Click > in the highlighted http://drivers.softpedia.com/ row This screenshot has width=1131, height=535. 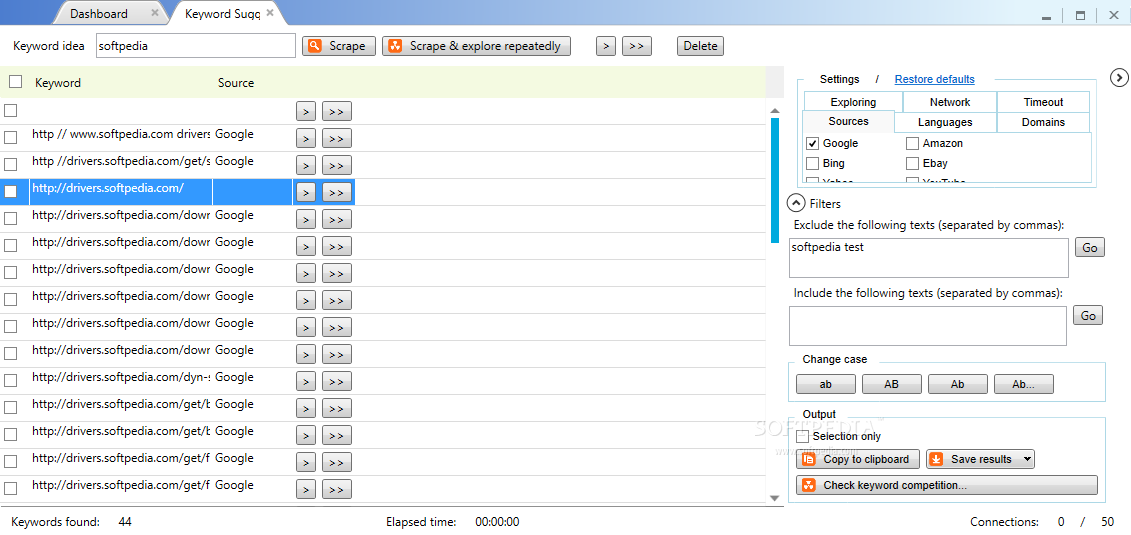click(306, 193)
